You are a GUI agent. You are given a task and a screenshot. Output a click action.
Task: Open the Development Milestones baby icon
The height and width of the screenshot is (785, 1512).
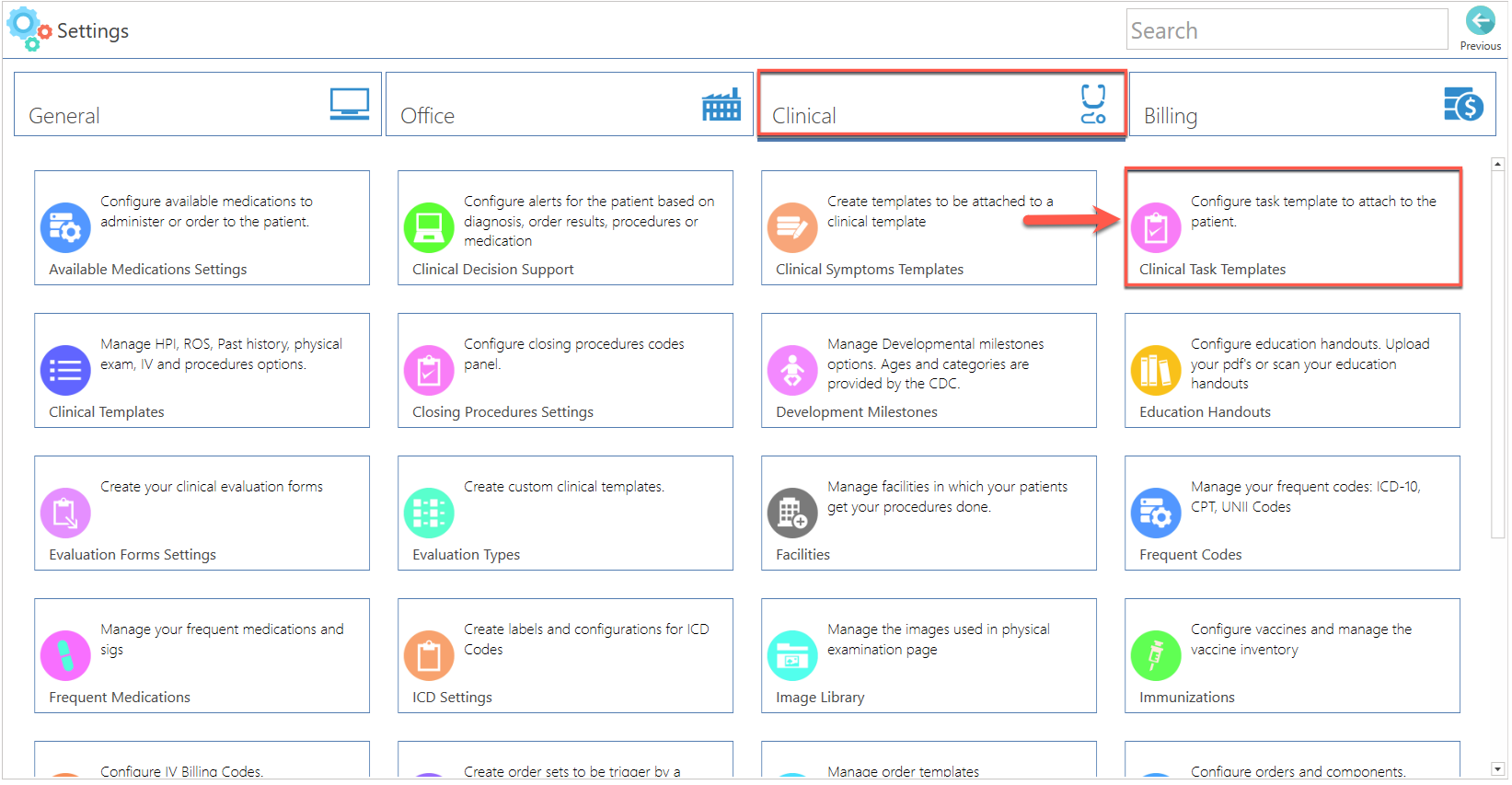click(x=792, y=370)
